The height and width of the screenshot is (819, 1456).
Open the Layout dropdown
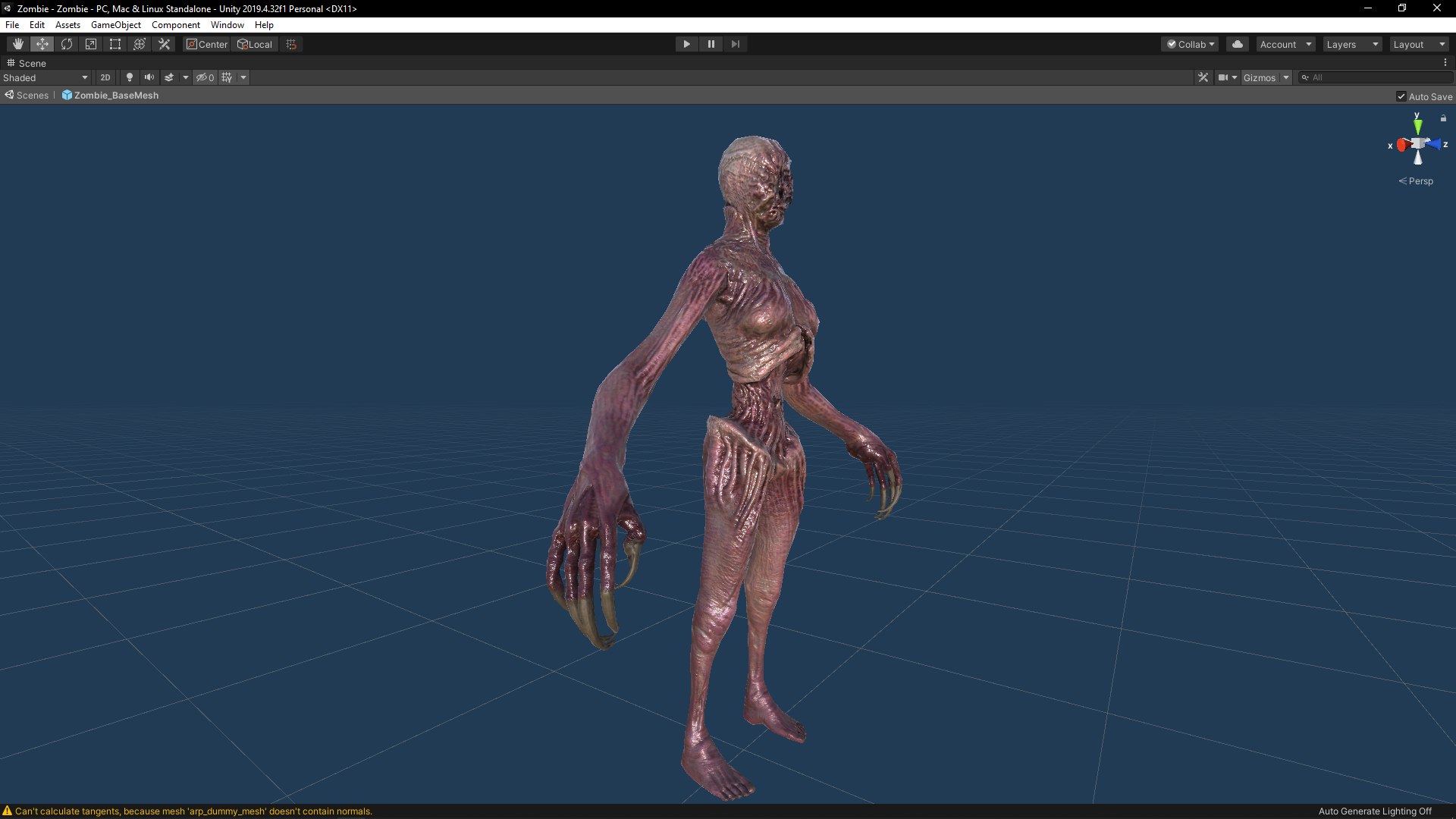click(x=1418, y=44)
